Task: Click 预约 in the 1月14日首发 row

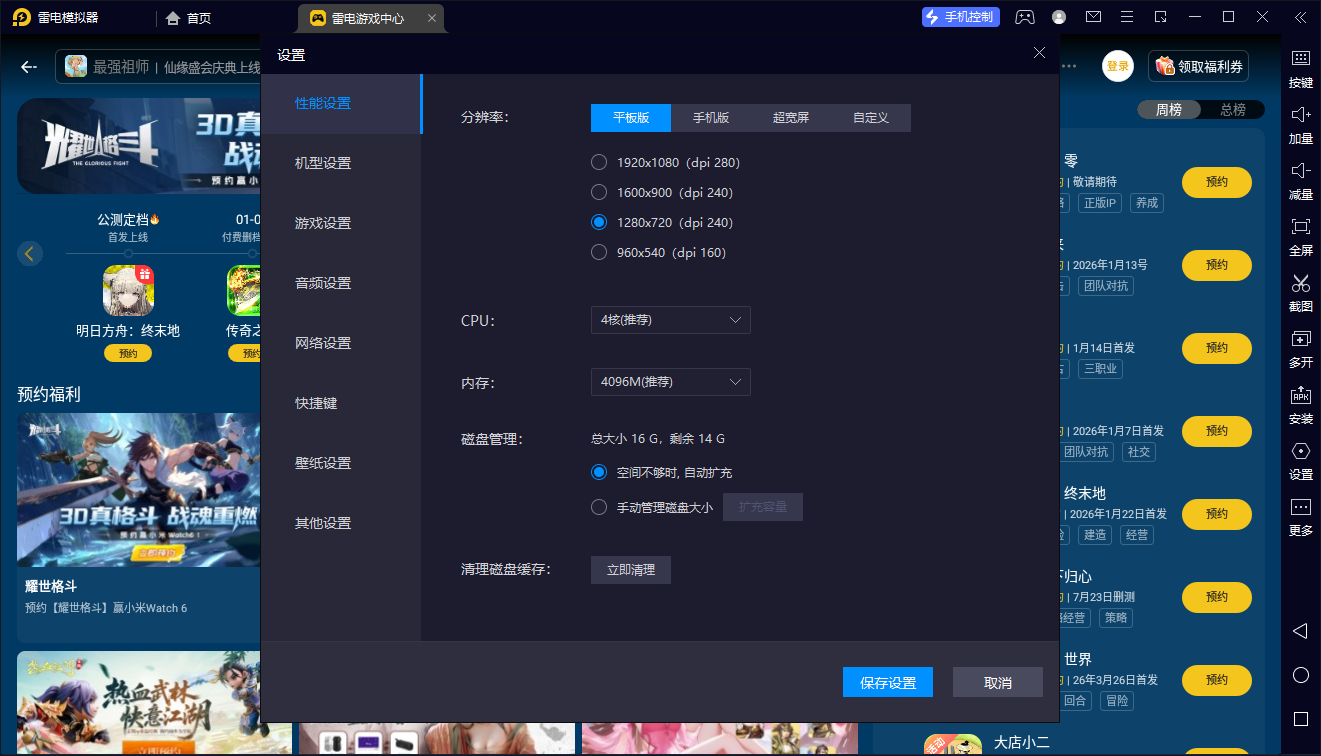Action: click(x=1217, y=348)
